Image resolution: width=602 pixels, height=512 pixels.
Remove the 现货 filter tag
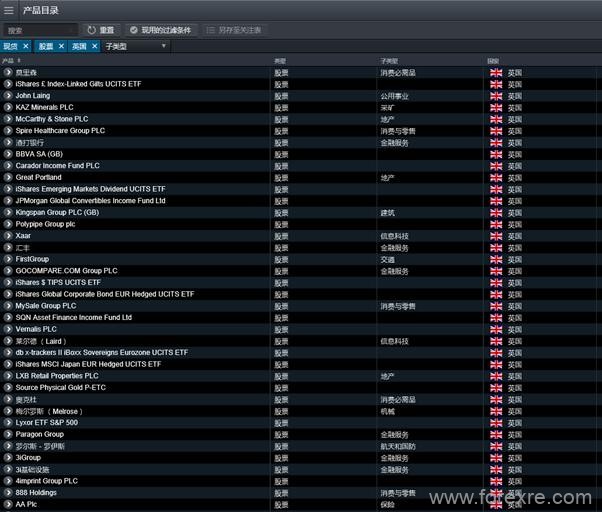26,46
